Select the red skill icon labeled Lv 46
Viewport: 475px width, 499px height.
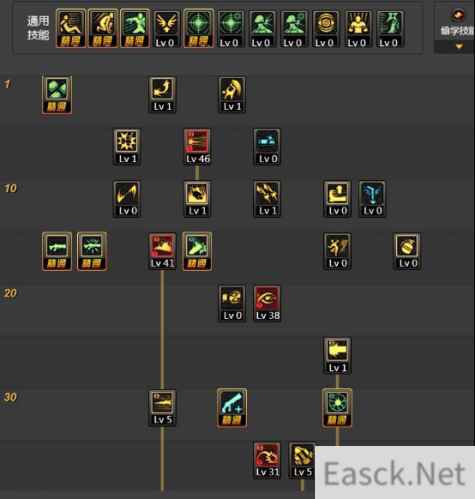[197, 147]
